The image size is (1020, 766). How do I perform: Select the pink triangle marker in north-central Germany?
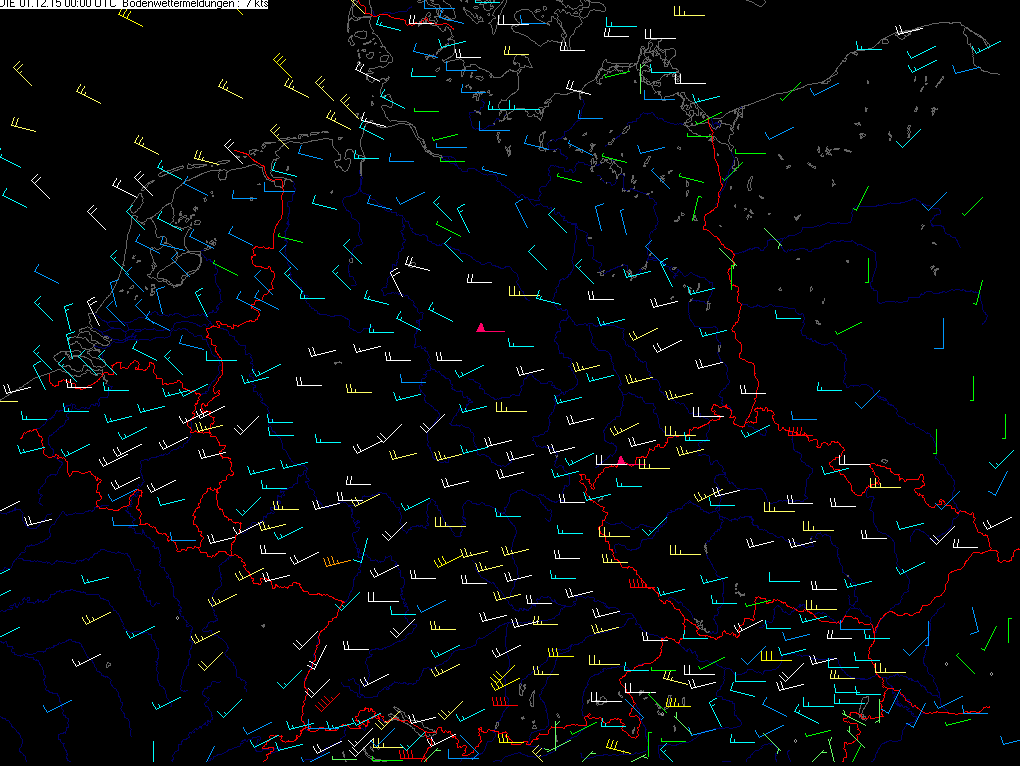(481, 327)
